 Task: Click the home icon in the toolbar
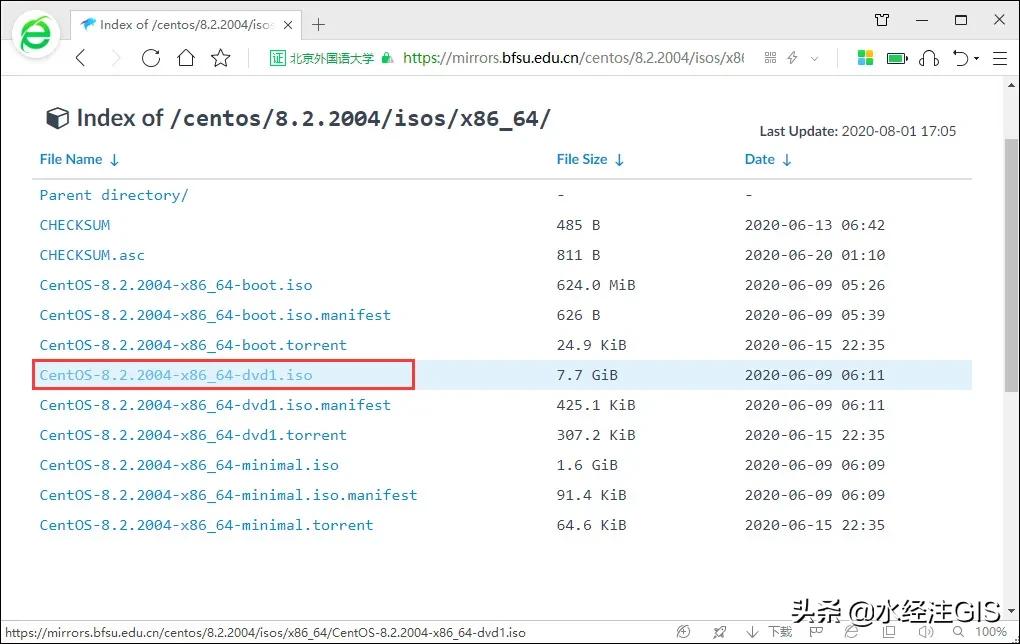186,58
